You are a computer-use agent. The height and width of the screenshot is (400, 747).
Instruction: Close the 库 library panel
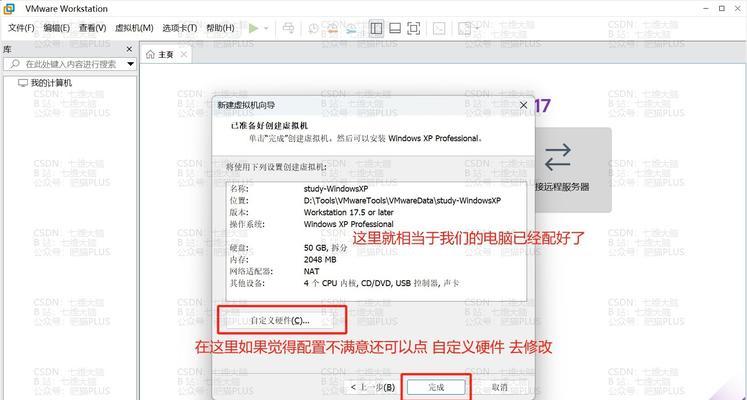click(x=129, y=49)
